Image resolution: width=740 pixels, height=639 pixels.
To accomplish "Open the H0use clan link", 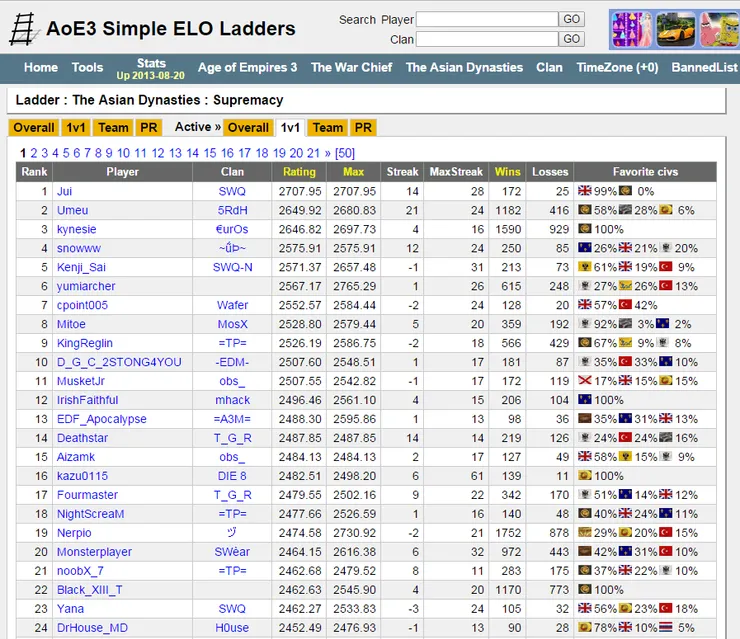I will tap(232, 628).
